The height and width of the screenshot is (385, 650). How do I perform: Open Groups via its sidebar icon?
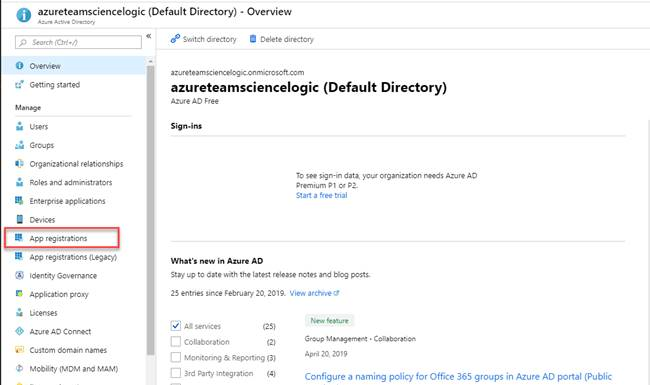pyautogui.click(x=19, y=145)
